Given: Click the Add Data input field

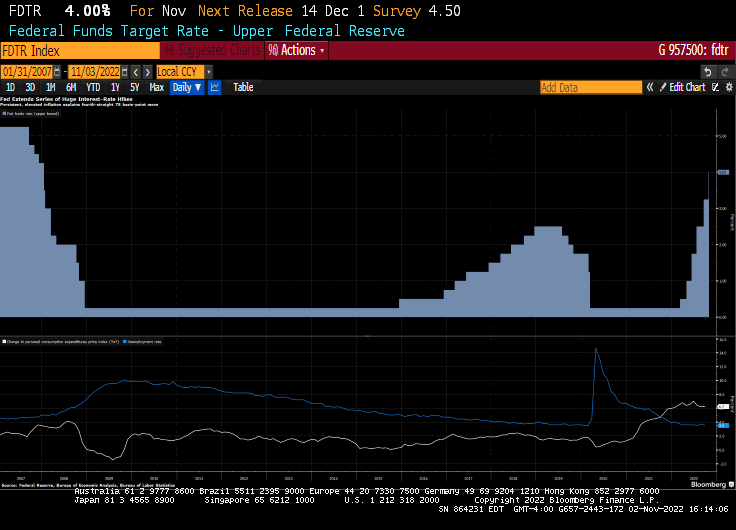Looking at the screenshot, I should pos(590,87).
